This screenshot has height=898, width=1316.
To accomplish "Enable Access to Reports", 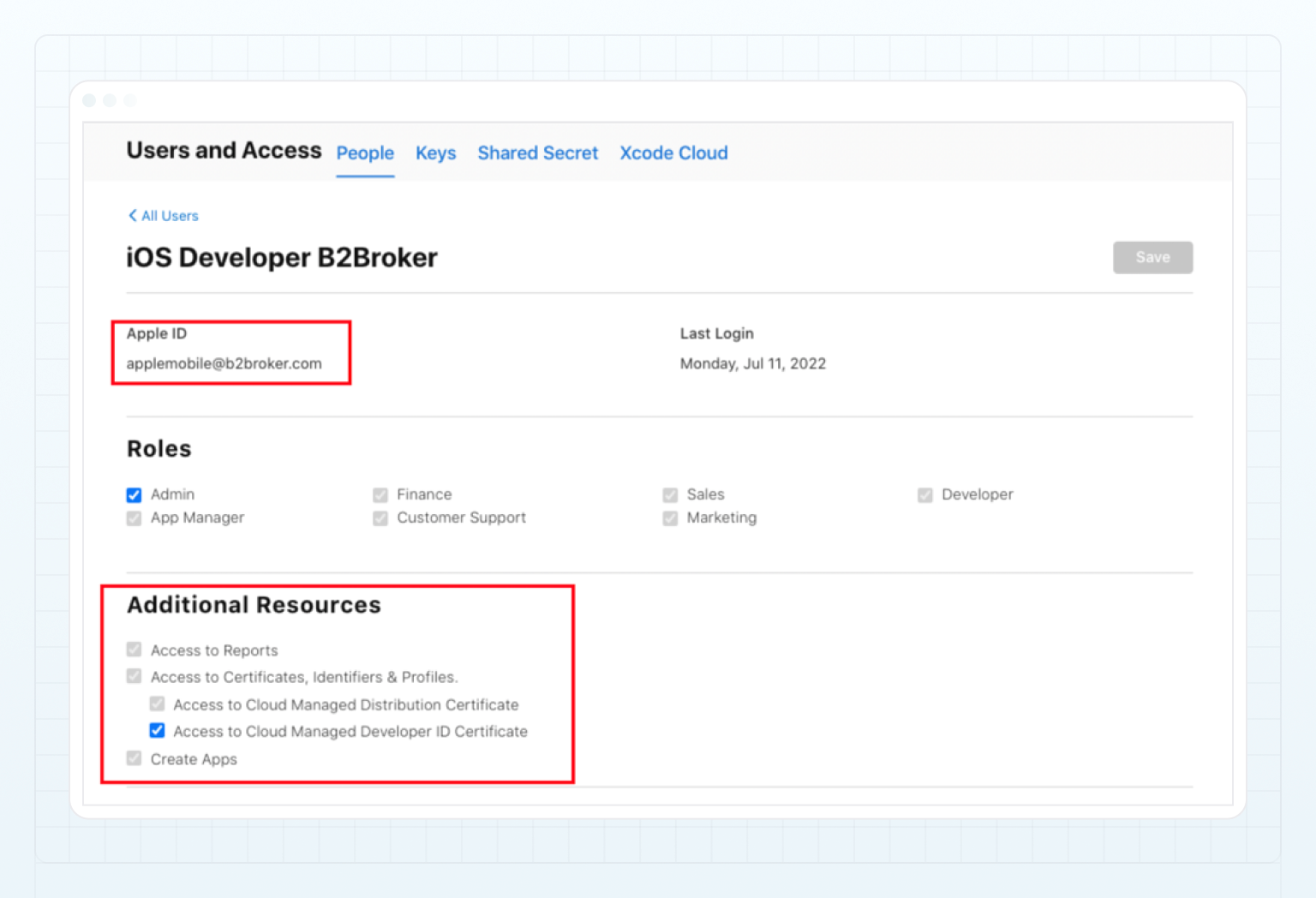I will [x=134, y=649].
